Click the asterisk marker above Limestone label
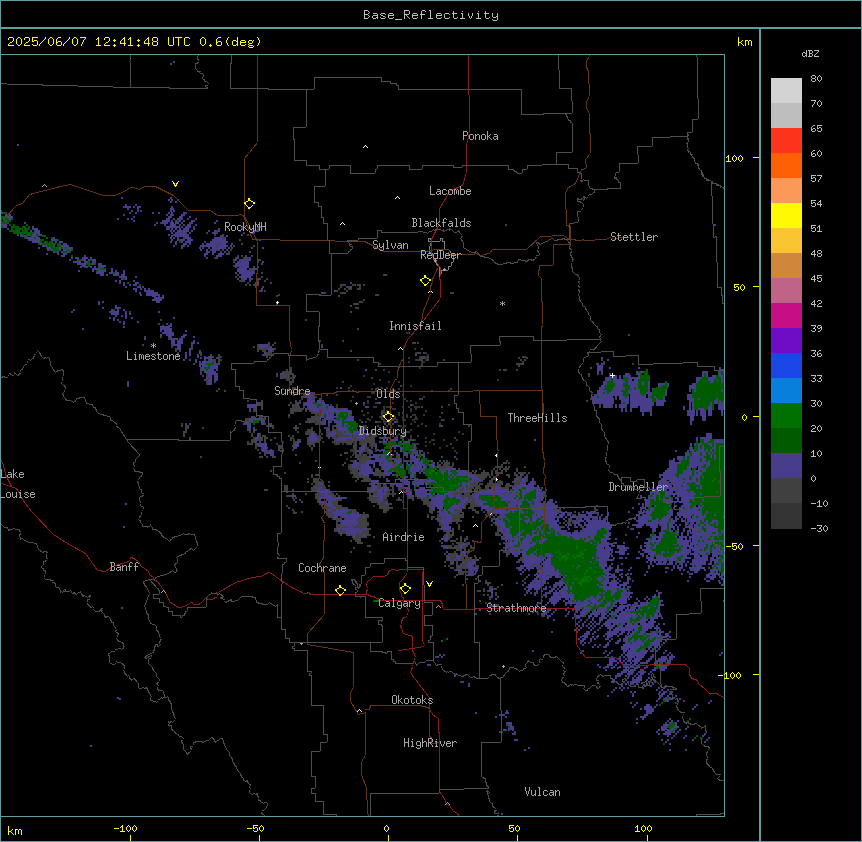Screen dimensions: 862x842 point(153,346)
